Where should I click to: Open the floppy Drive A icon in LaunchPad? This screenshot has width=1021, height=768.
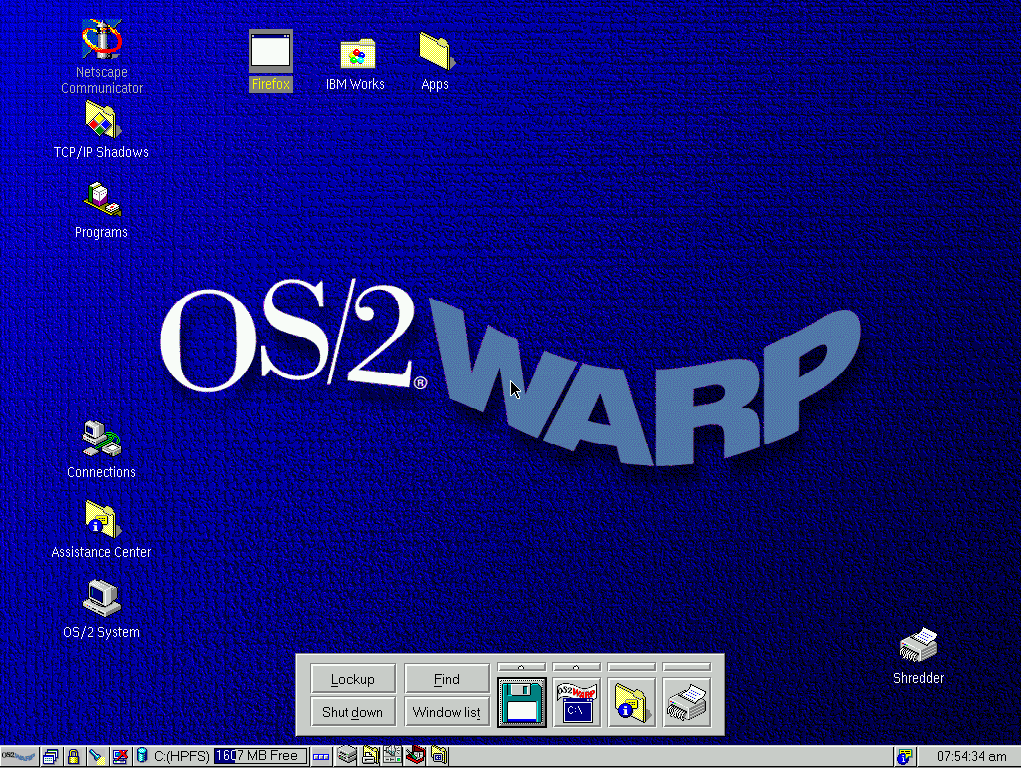click(522, 702)
